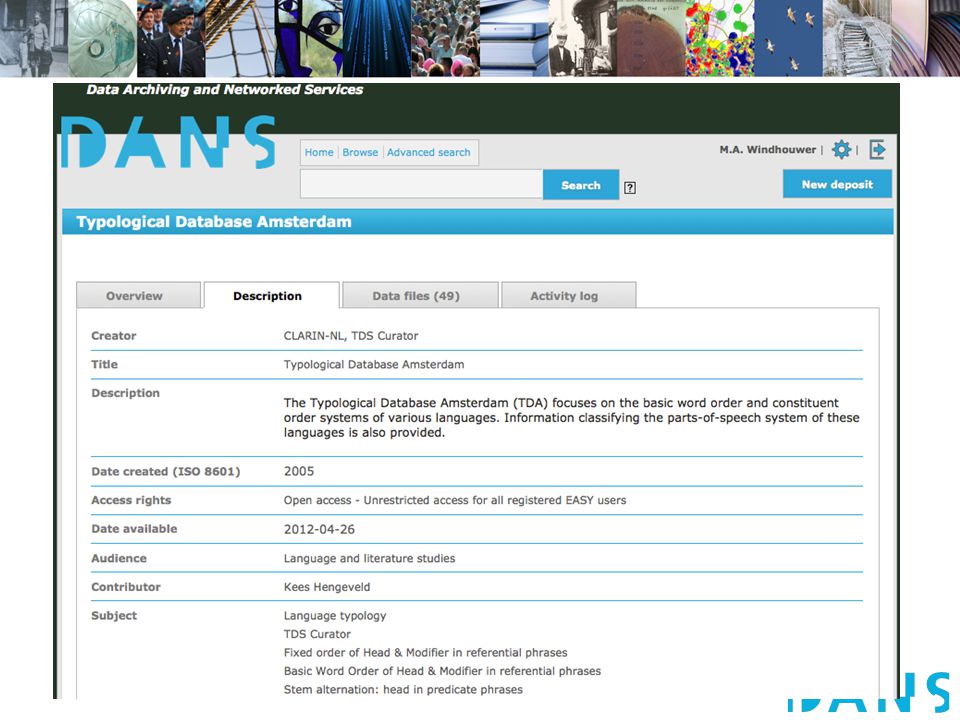
Task: Select contributor 'Kees Hengeveld'
Action: (327, 587)
